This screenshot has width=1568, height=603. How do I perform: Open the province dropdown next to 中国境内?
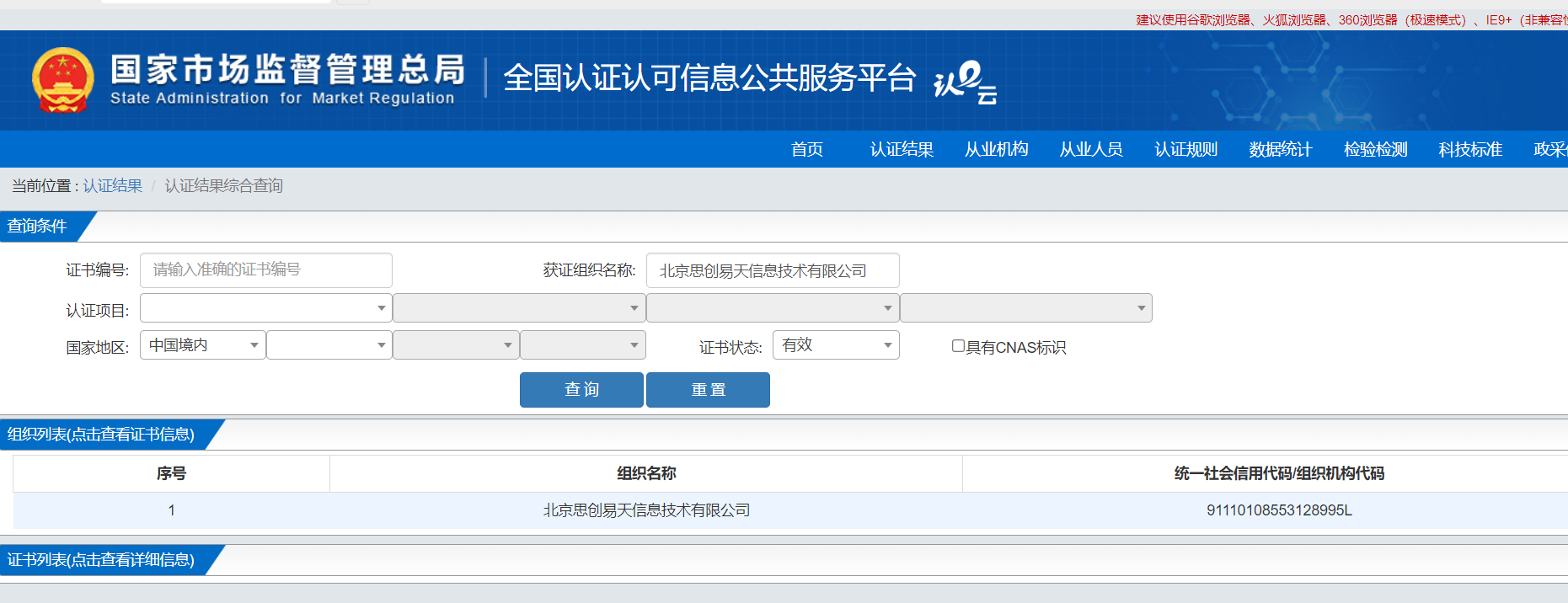click(329, 345)
